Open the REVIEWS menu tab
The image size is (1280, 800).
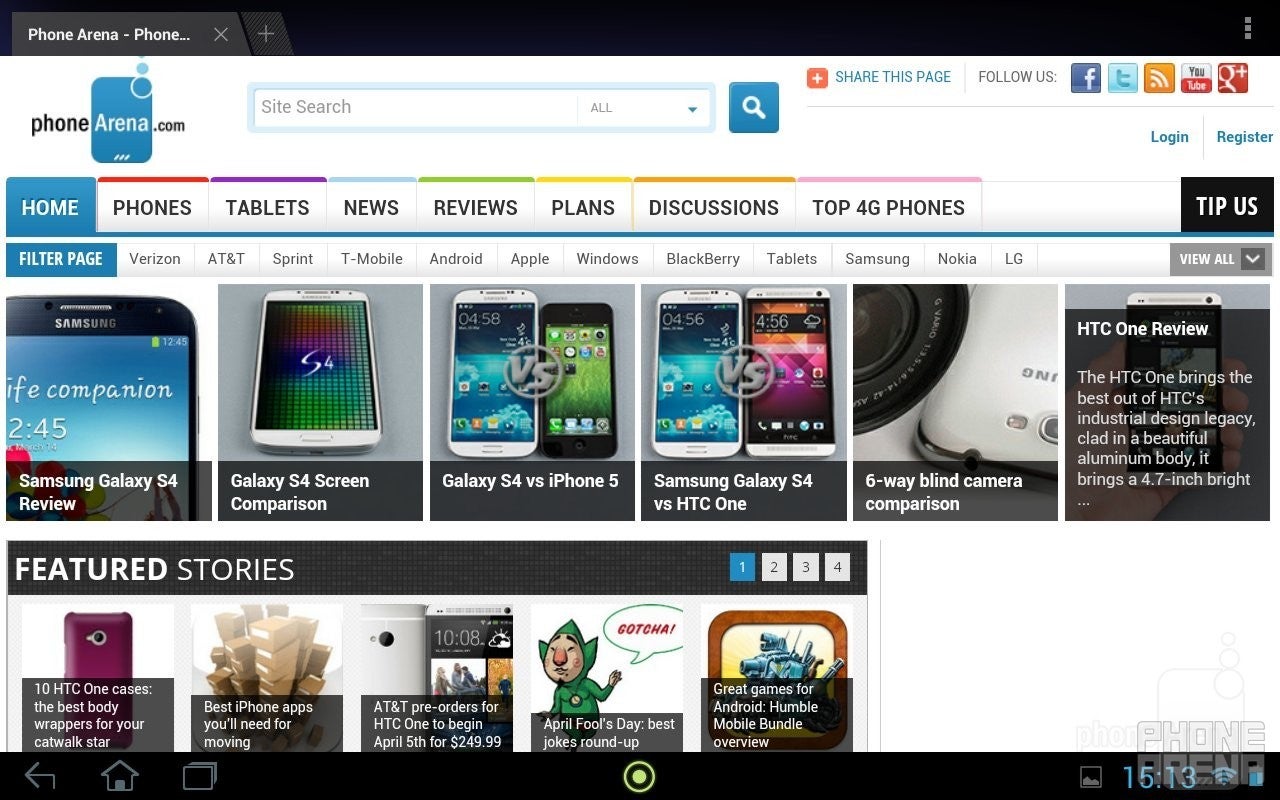click(475, 208)
